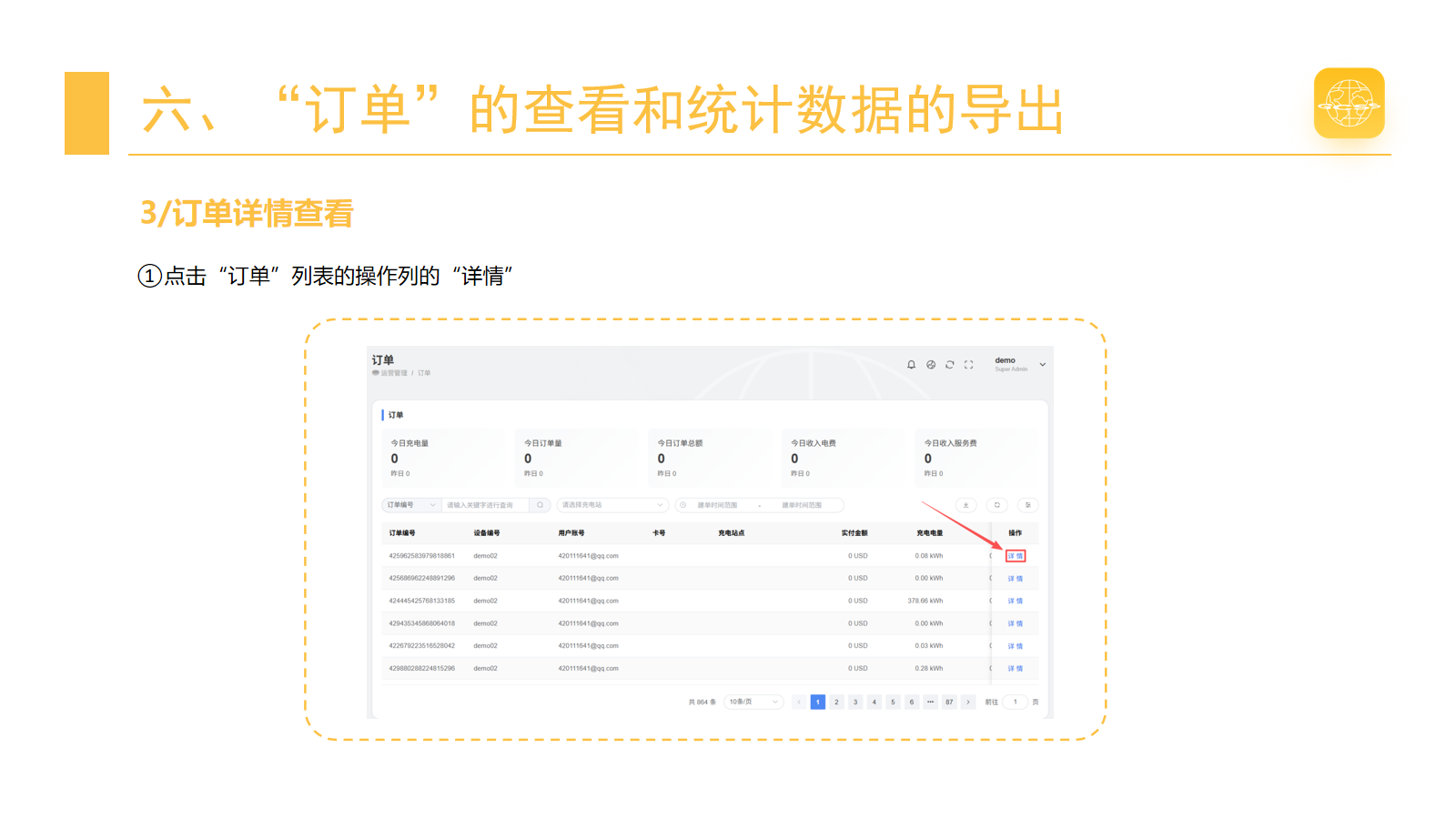This screenshot has height=819, width=1456.
Task: Click the 操作 column header
Action: [1016, 533]
